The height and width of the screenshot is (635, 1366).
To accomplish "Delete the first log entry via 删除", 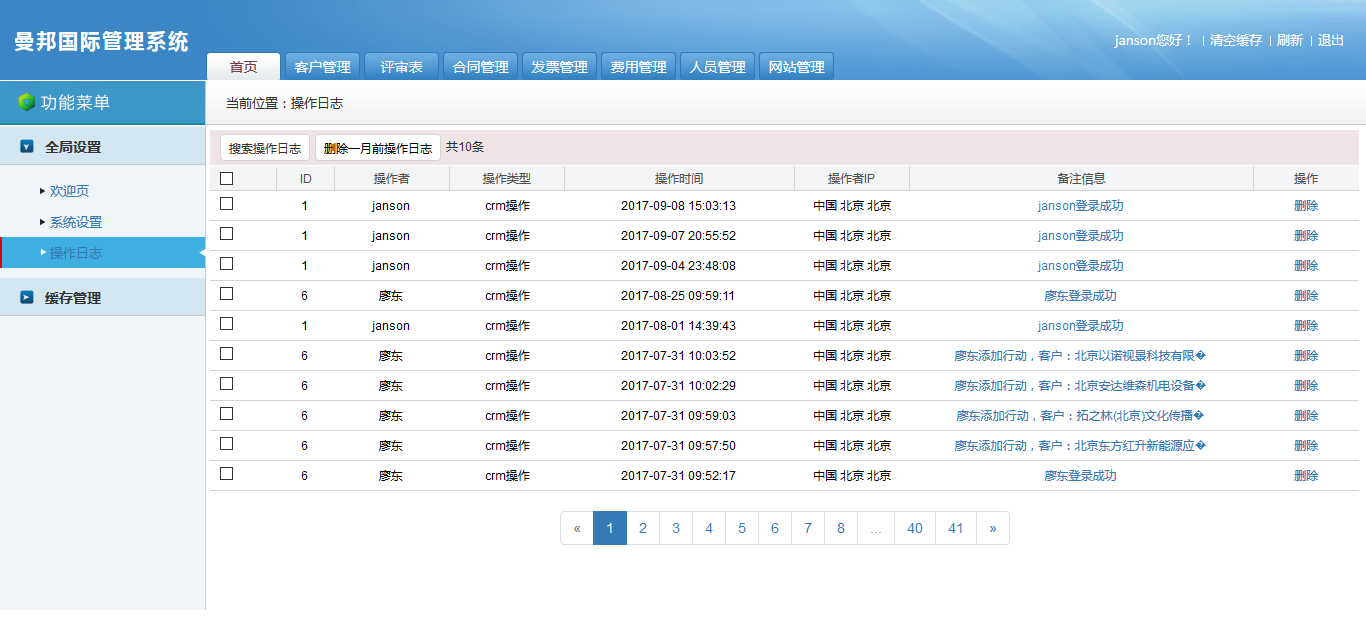I will click(1307, 205).
